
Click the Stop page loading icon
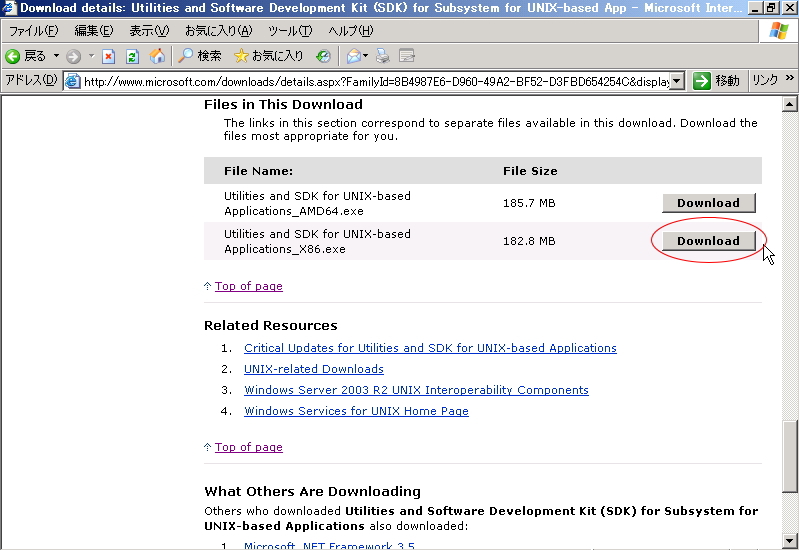pyautogui.click(x=109, y=56)
